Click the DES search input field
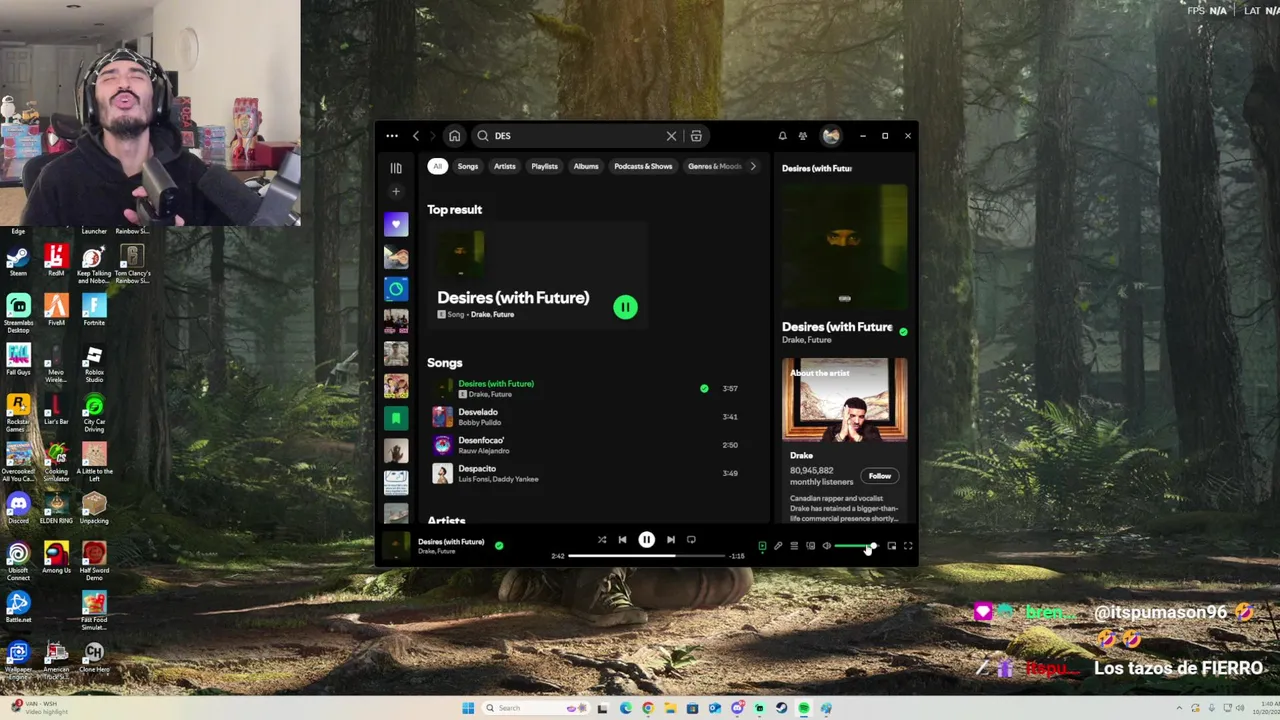 (577, 136)
